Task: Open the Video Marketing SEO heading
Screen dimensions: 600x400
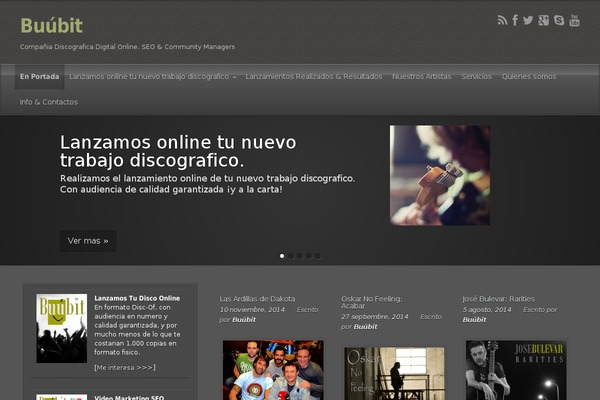Action: click(129, 397)
